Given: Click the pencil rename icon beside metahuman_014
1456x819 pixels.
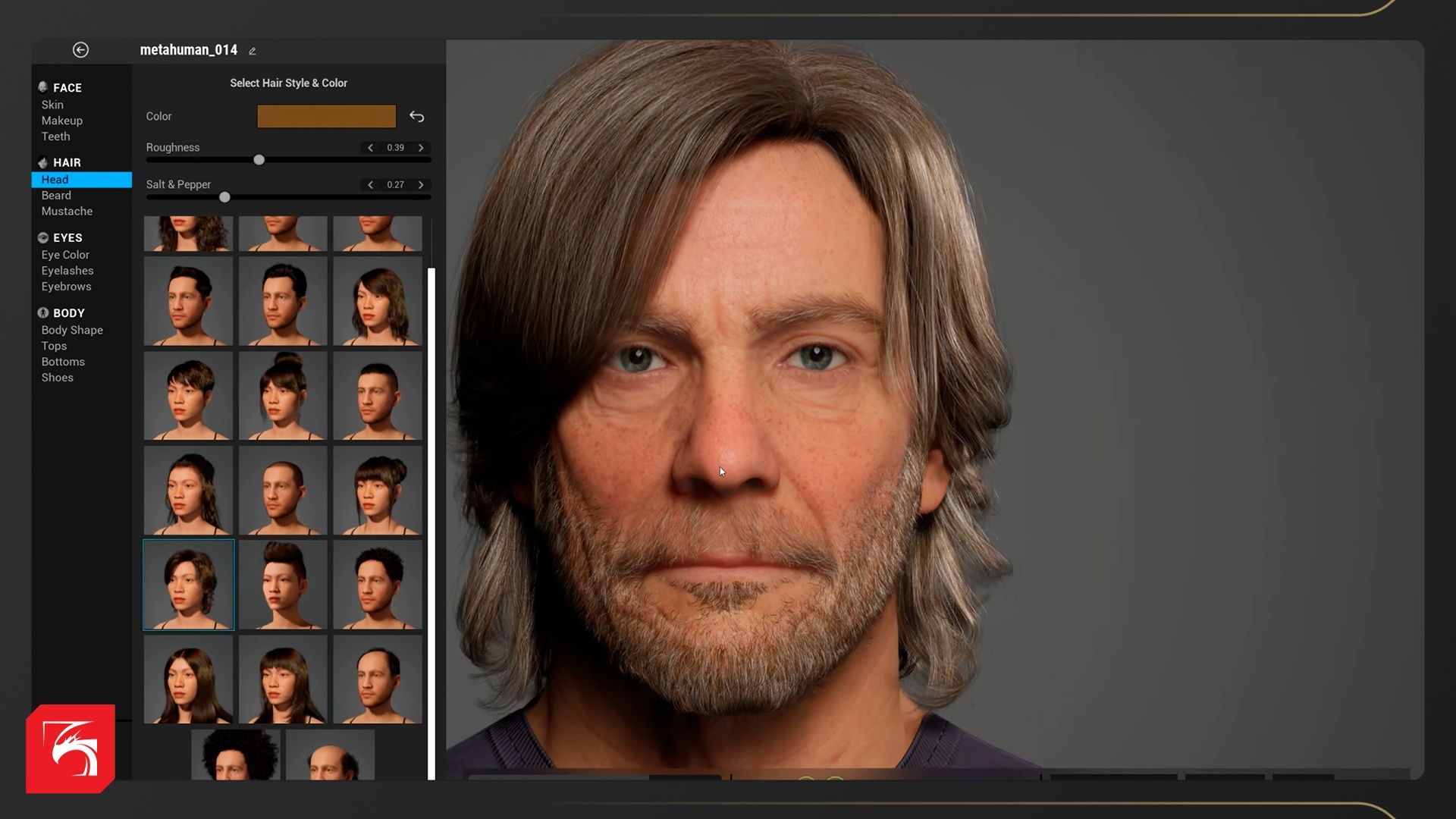Looking at the screenshot, I should pyautogui.click(x=253, y=51).
